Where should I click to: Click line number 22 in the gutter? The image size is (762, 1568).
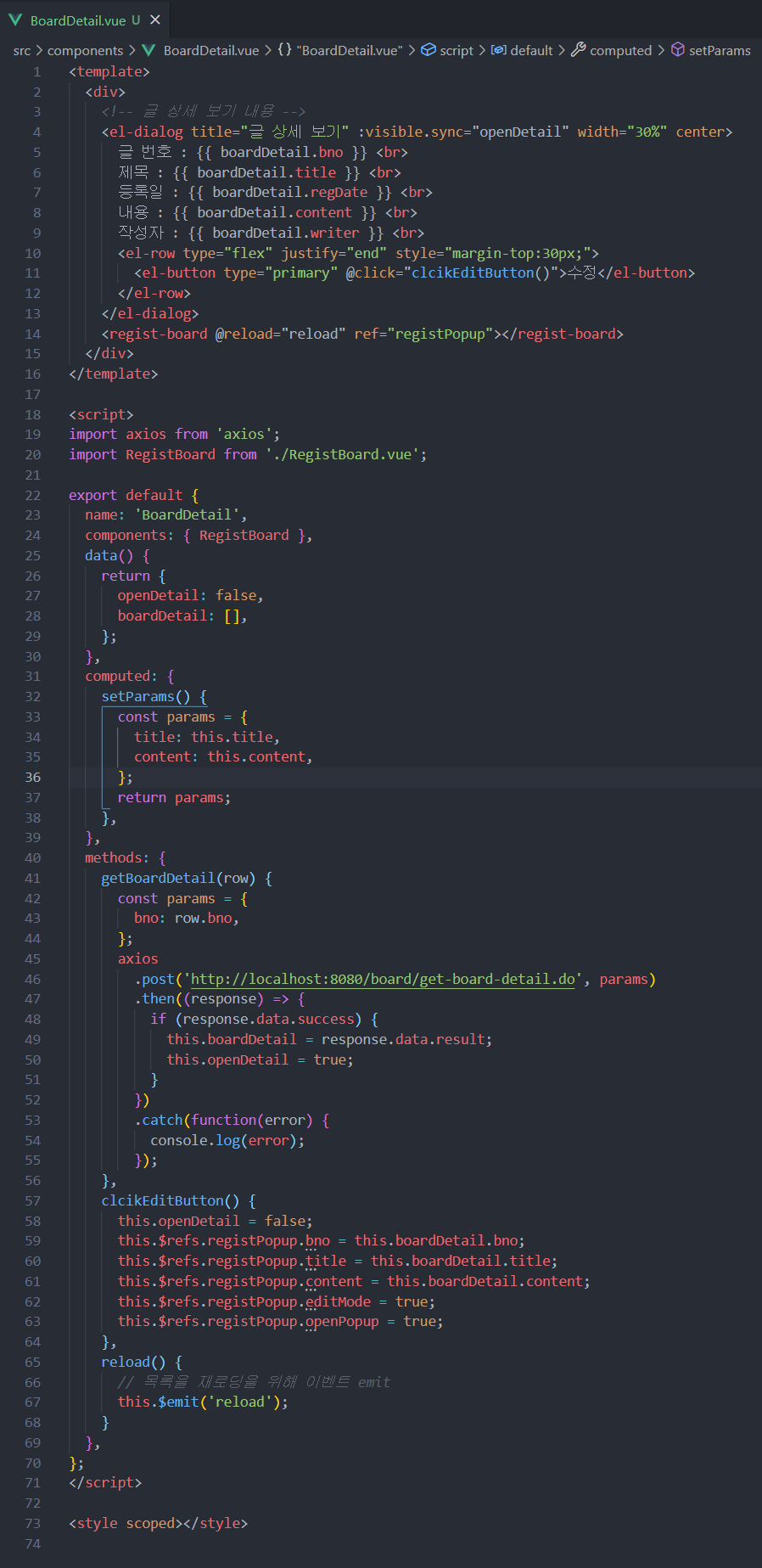point(32,495)
